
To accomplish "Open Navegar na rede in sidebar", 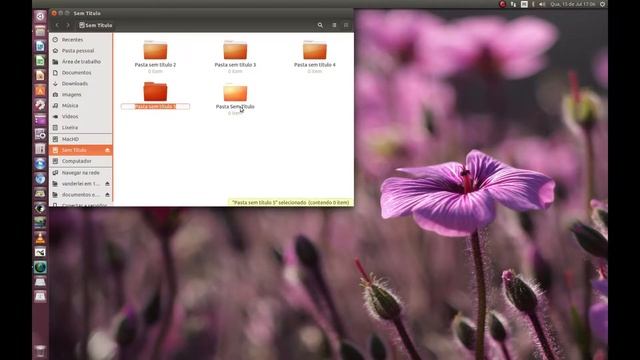I will 80,173.
